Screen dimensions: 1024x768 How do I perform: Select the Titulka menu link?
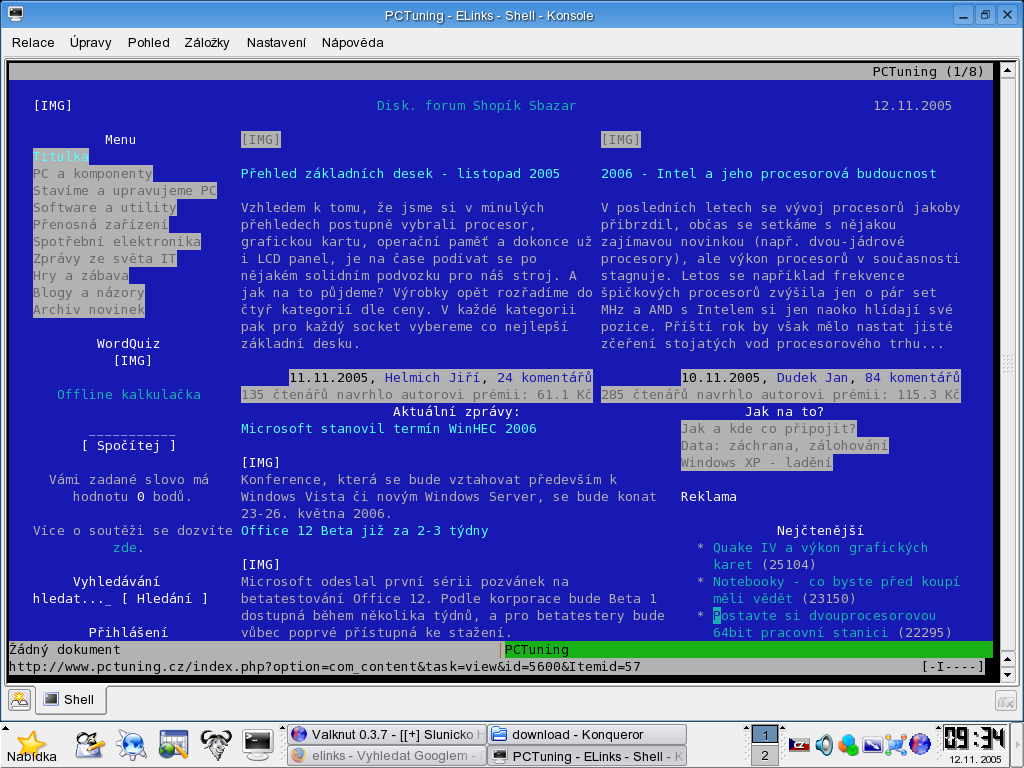pyautogui.click(x=61, y=157)
